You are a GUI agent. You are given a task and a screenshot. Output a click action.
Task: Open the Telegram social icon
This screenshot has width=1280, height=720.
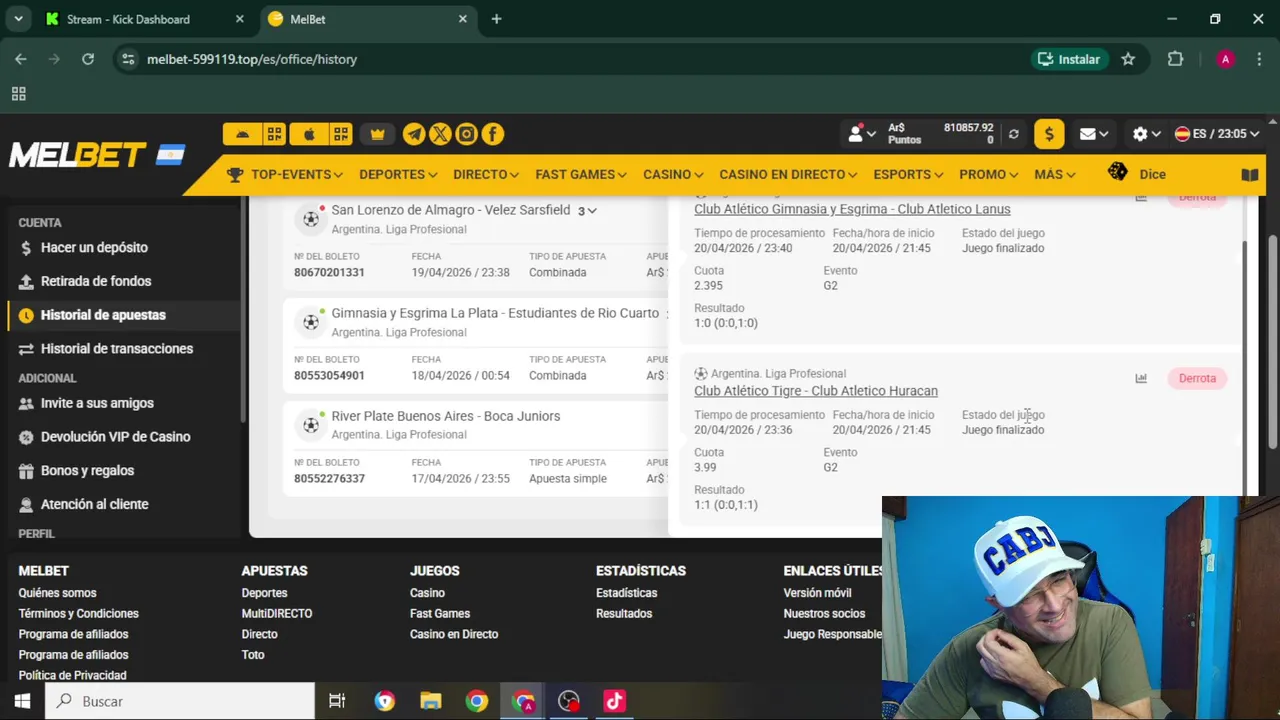[414, 134]
